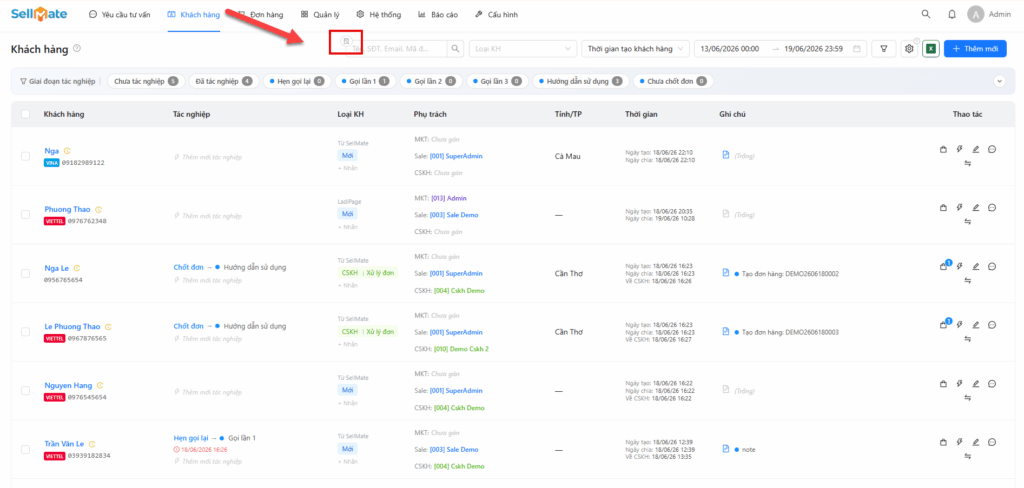Click the SellMate logo
Viewport: 1024px width, 488px height.
39,14
